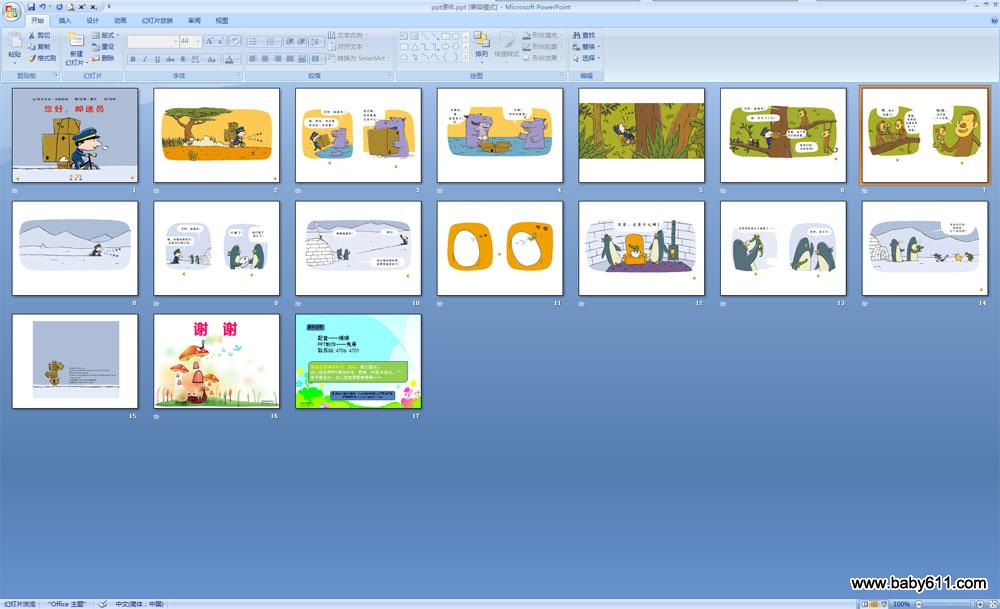Toggle text shadow formatting
1000x609 pixels.
[183, 59]
